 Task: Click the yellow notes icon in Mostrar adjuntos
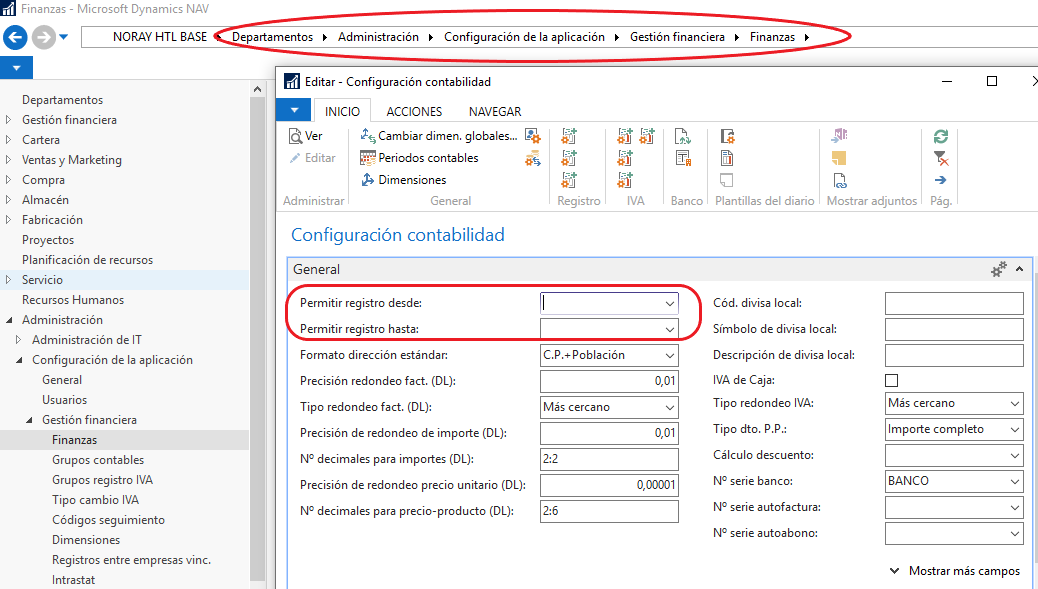(839, 158)
